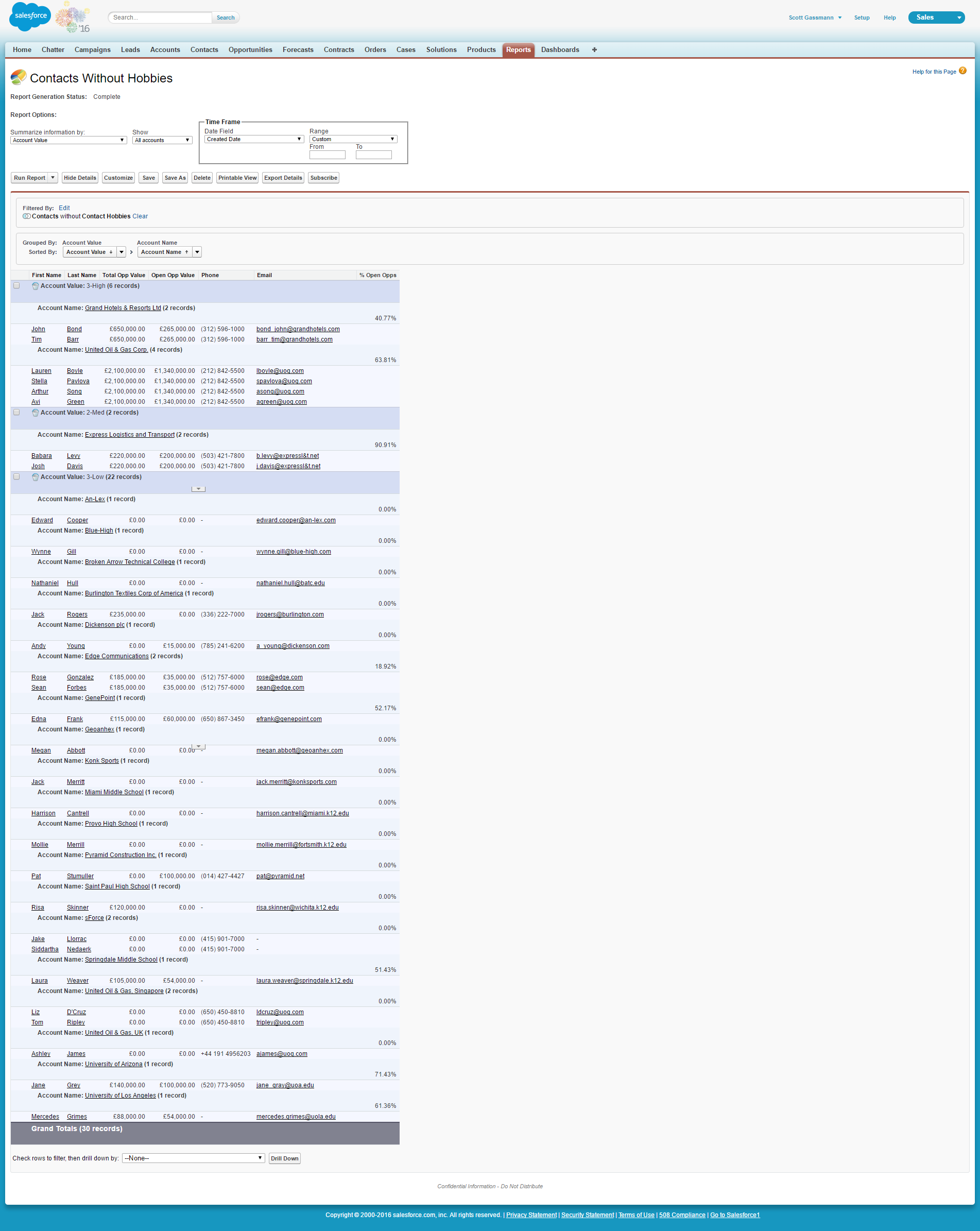Screen dimensions: 980x1231
Task: Open the Orders tab
Action: [x=375, y=49]
